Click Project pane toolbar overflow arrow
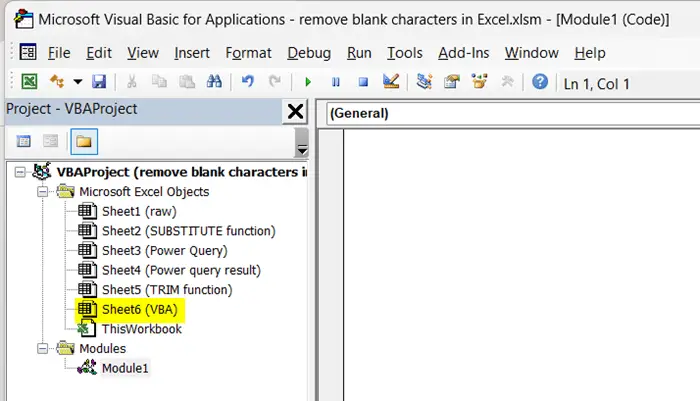 (302, 143)
